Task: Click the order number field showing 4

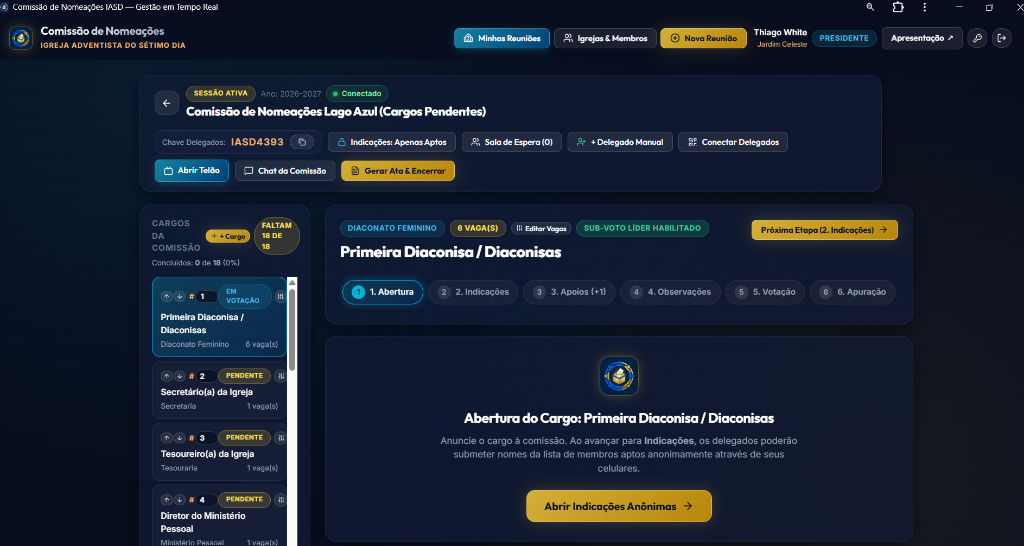Action: pyautogui.click(x=206, y=500)
